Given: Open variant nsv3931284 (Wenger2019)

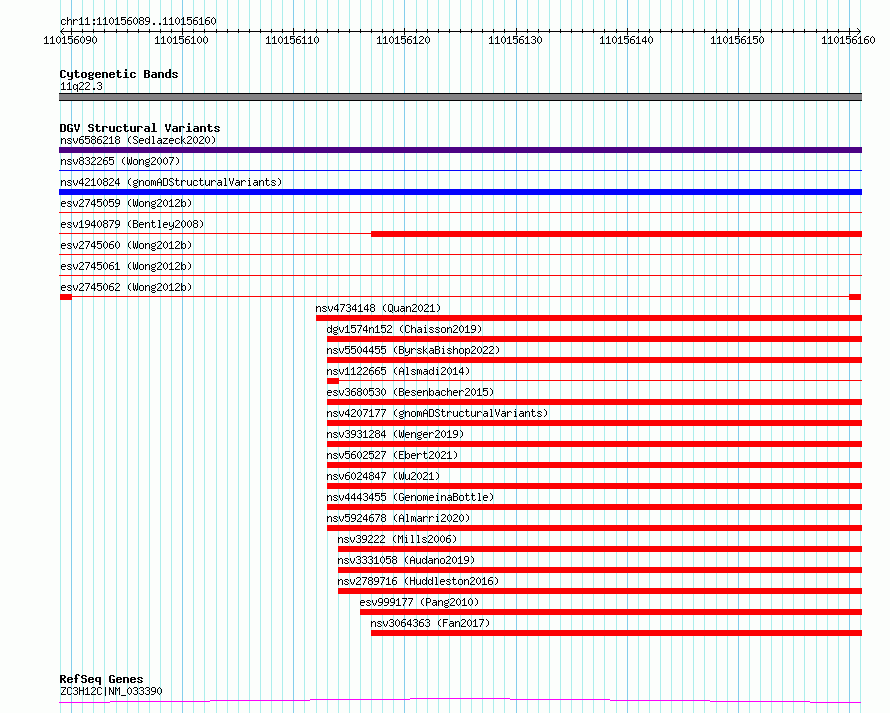Looking at the screenshot, I should click(x=395, y=434).
